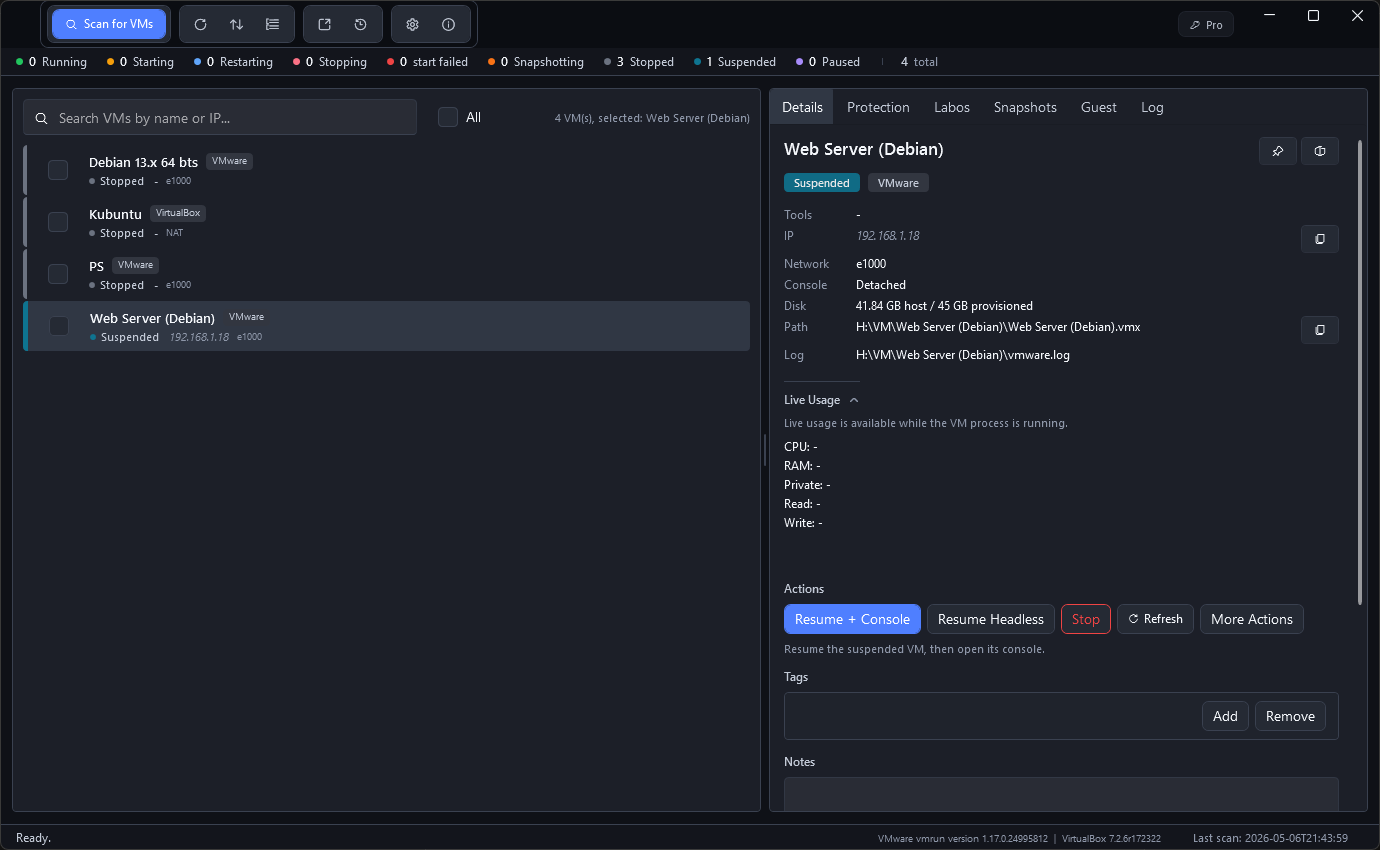1380x850 pixels.
Task: Click the split-panel icon beside the pin
Action: click(1320, 151)
